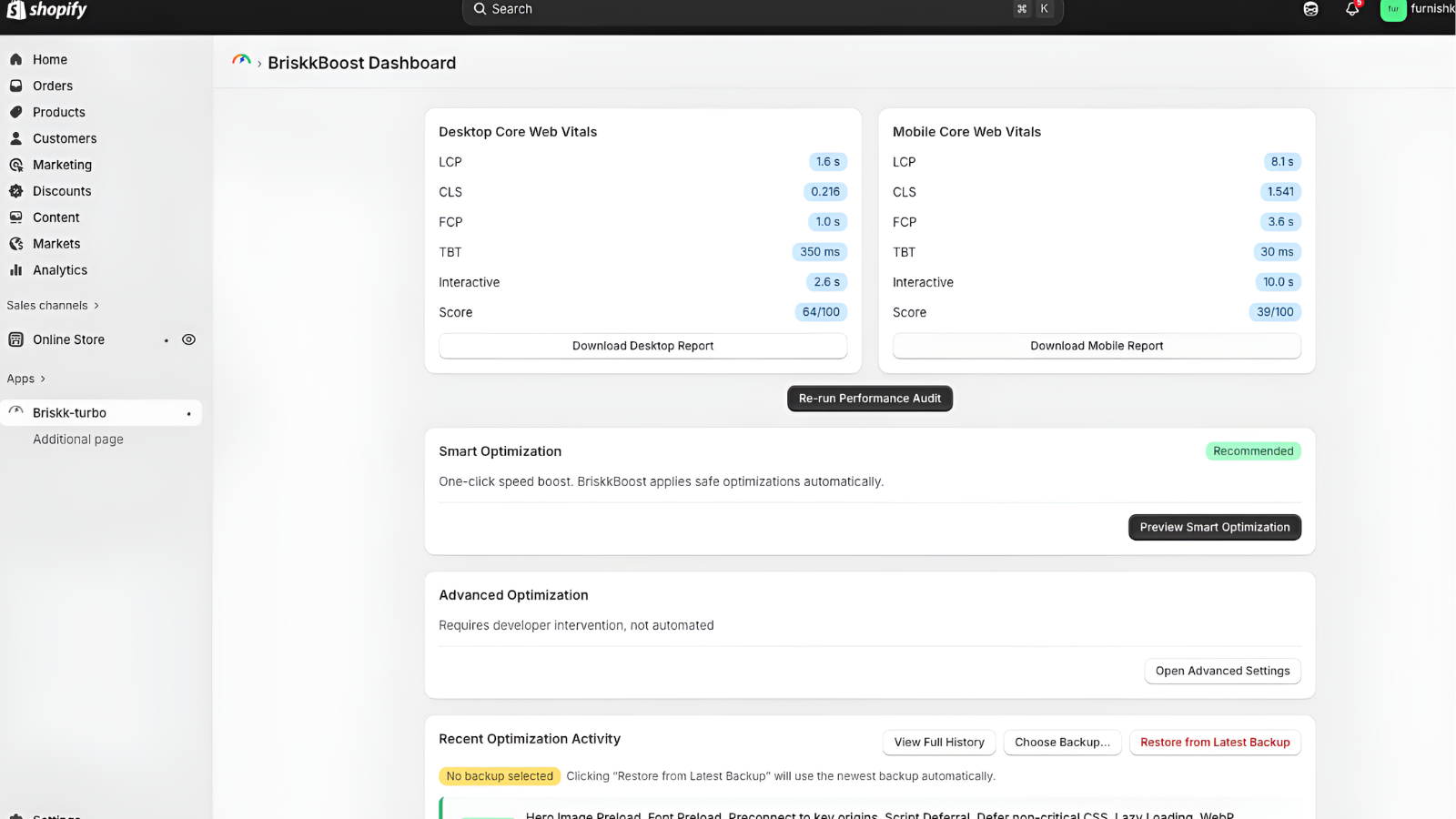This screenshot has height=819, width=1456.
Task: Download the Mobile Report
Action: (x=1096, y=346)
